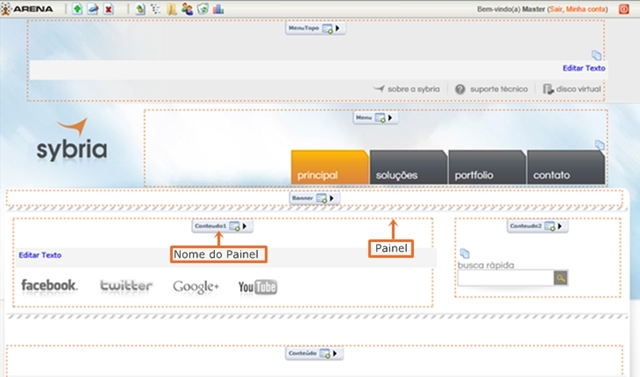The image size is (640, 377).
Task: Select the portfolio tab
Action: pyautogui.click(x=487, y=167)
